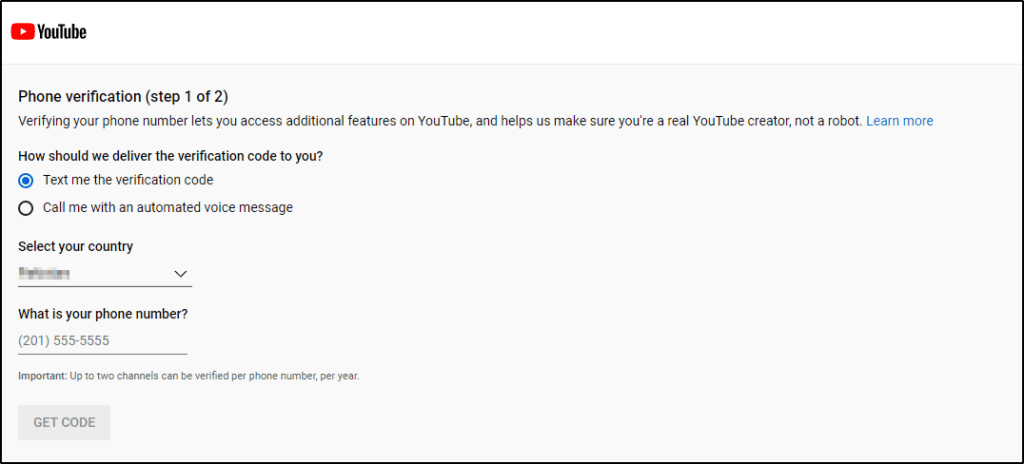Open the Learn more link
This screenshot has width=1024, height=464.
click(x=899, y=121)
